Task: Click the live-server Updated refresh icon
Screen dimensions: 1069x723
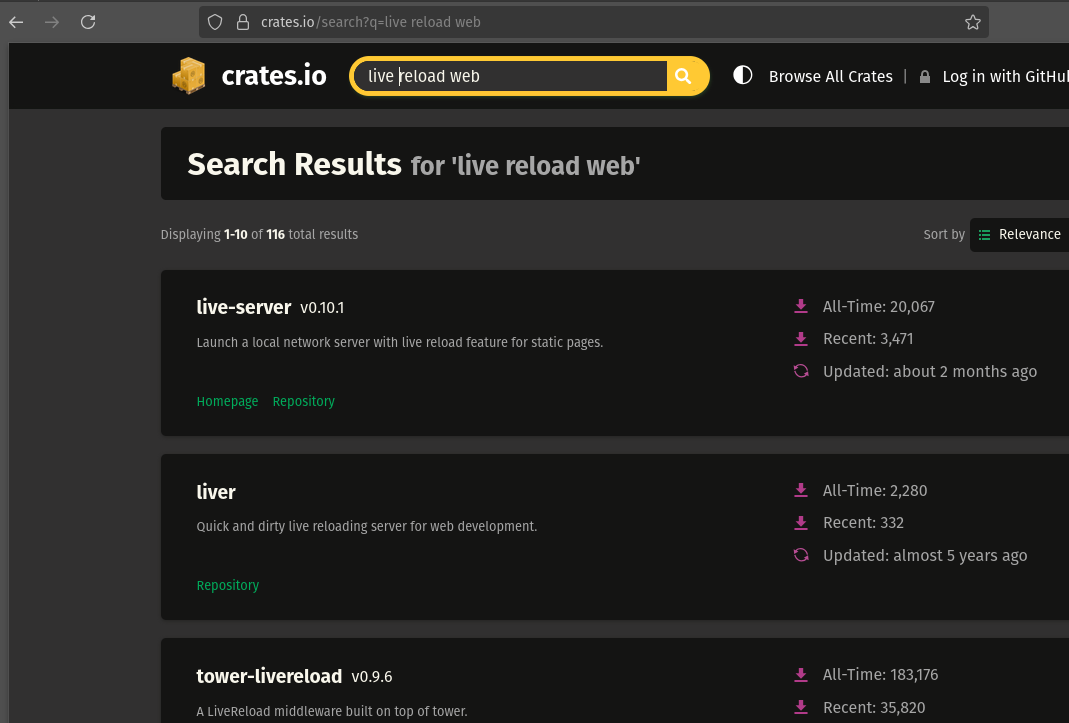Action: tap(801, 371)
